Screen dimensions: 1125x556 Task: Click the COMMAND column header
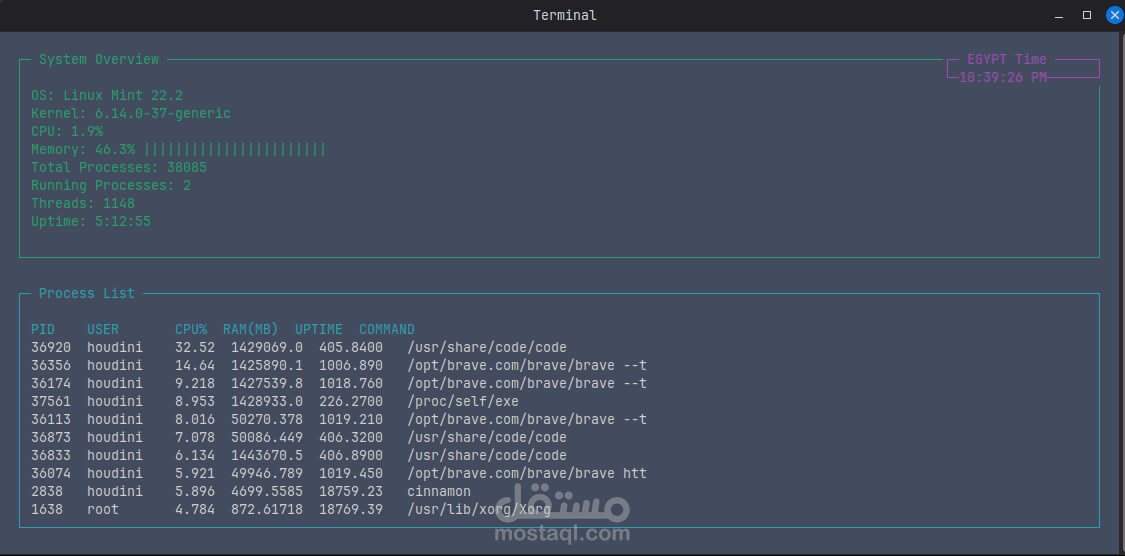[x=387, y=329]
